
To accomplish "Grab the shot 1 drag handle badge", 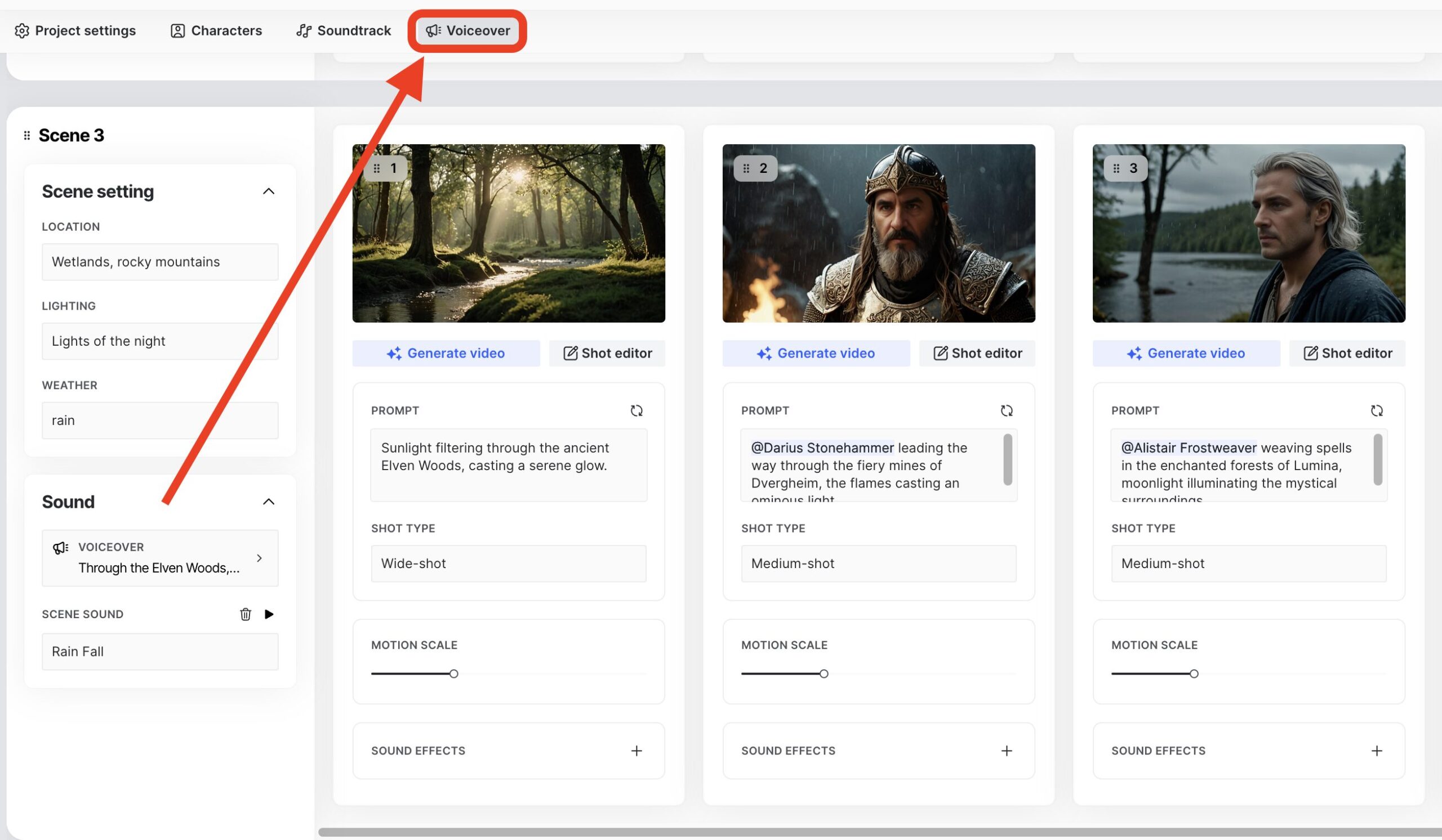I will click(385, 168).
